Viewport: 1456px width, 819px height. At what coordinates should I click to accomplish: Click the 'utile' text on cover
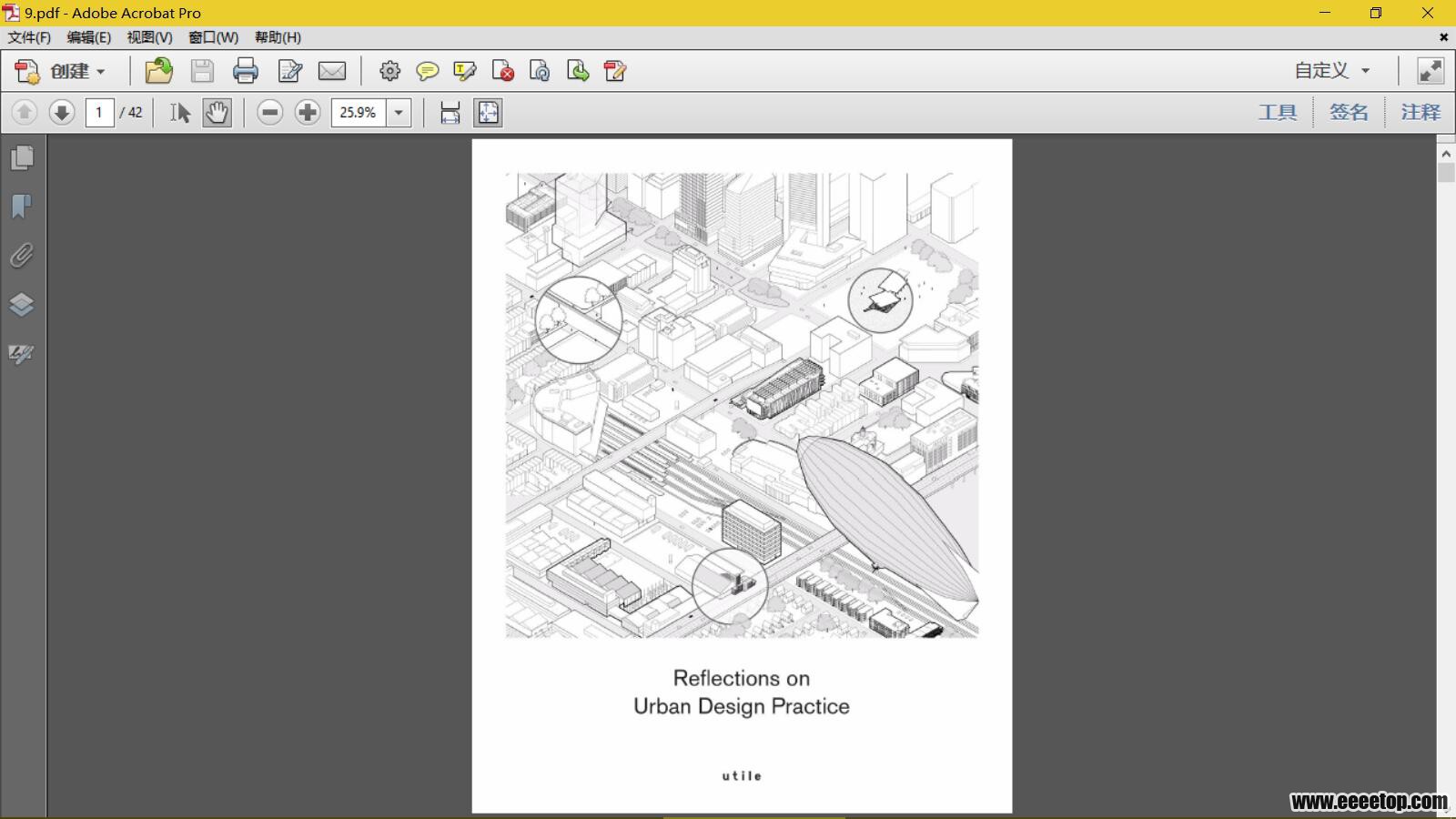point(742,776)
